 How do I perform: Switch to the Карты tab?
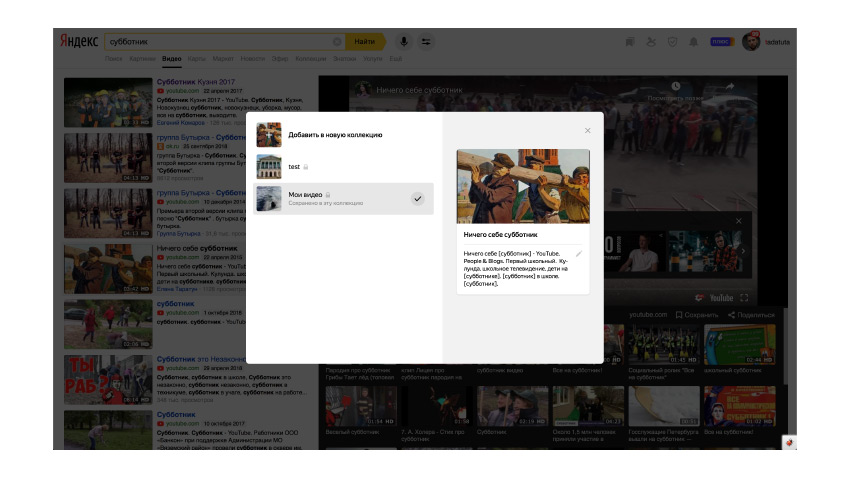tap(196, 59)
